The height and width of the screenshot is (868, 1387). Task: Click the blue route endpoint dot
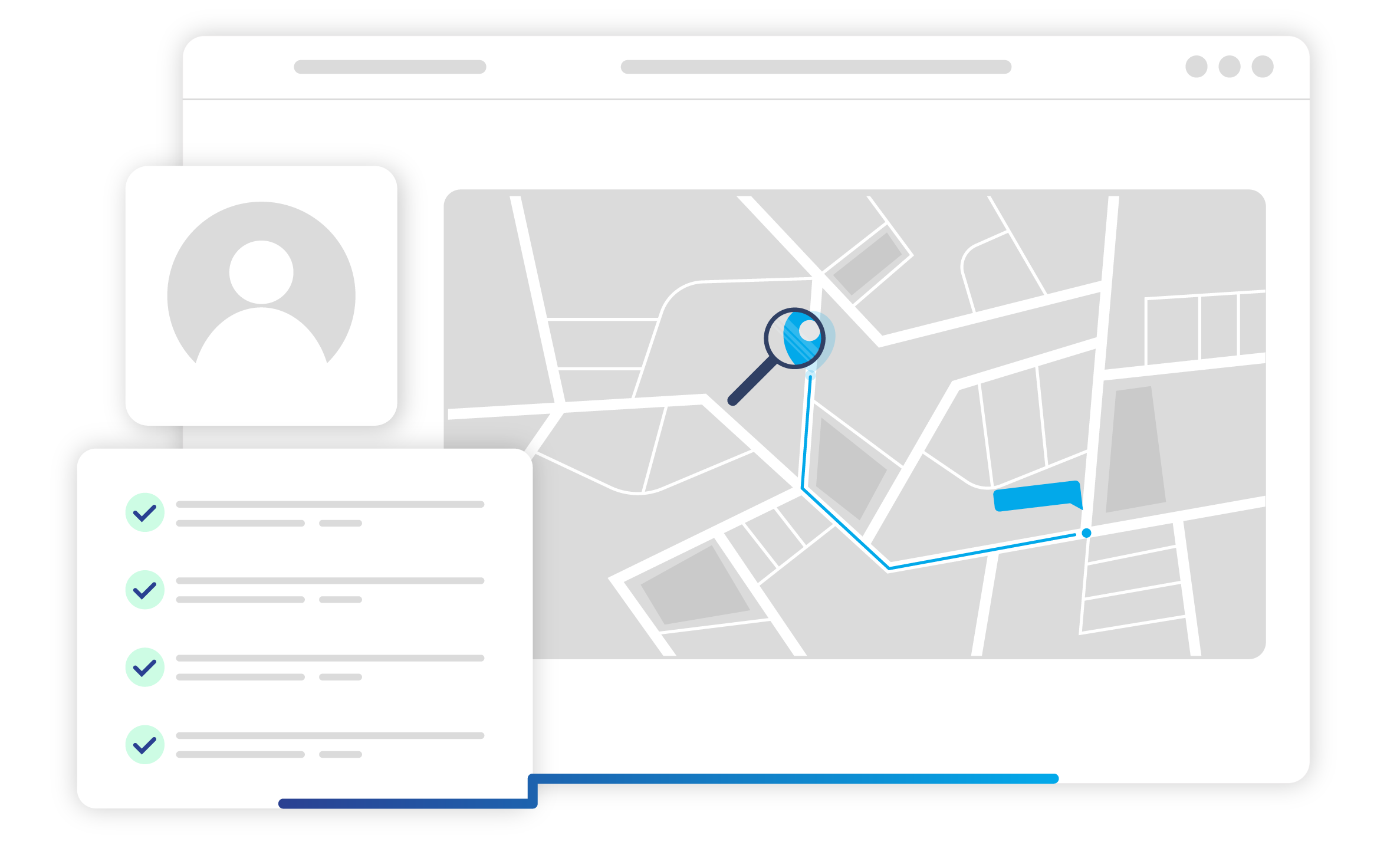[1086, 533]
